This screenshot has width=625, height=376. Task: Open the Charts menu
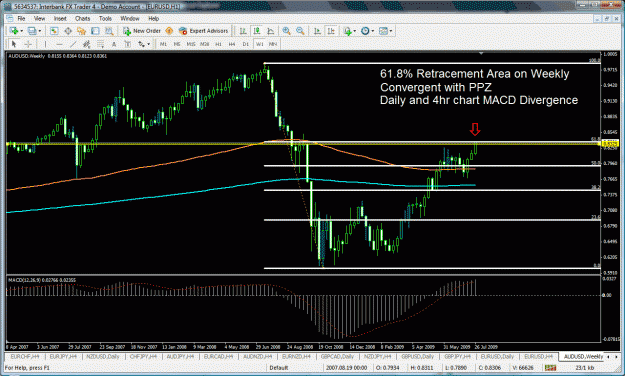click(83, 18)
